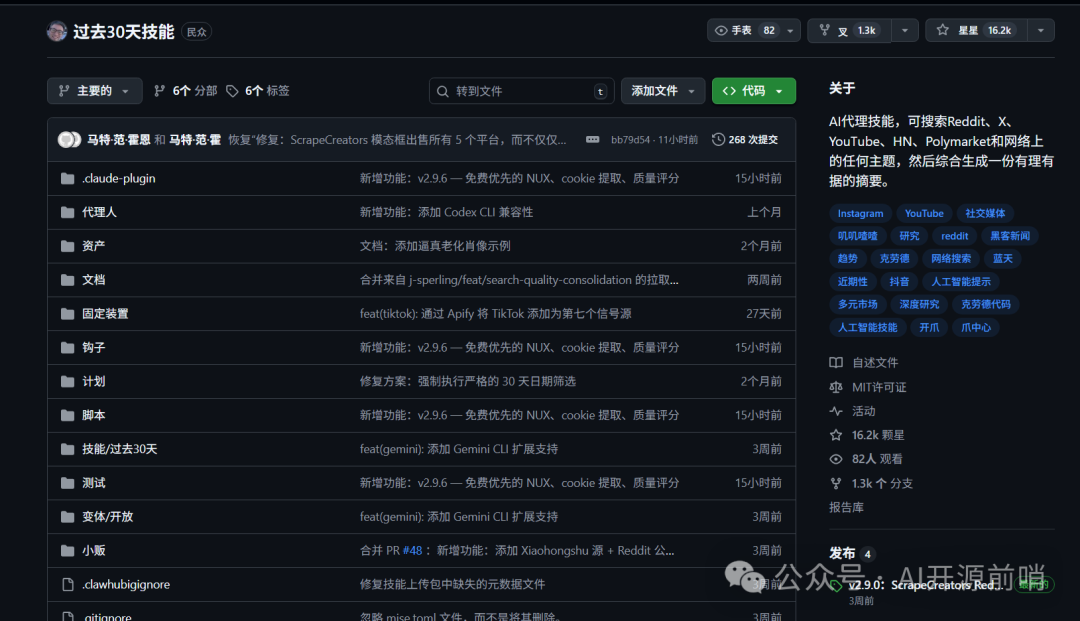
Task: Select the YouTube topic tag
Action: pyautogui.click(x=924, y=213)
